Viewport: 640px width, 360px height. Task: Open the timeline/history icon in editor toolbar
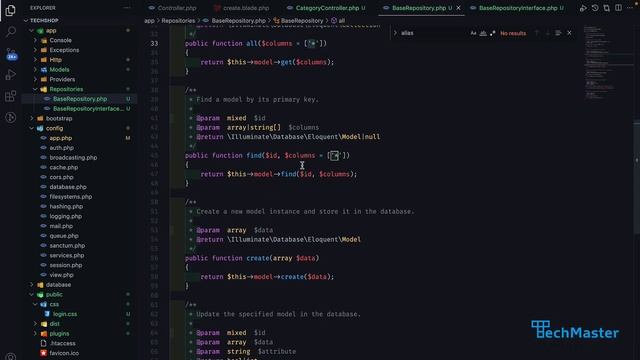pyautogui.click(x=595, y=8)
